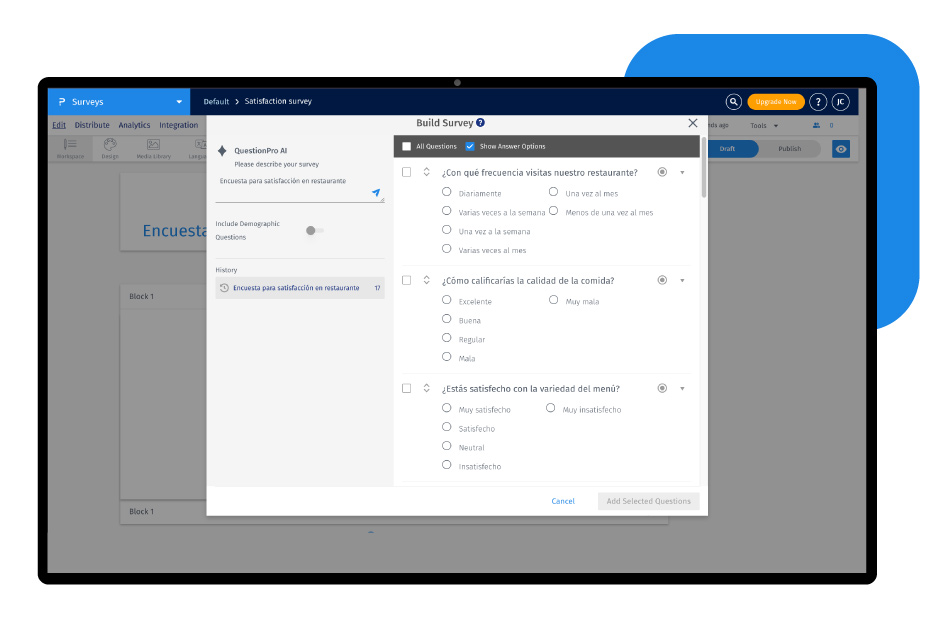Switch to Publish status
The height and width of the screenshot is (626, 941).
pos(789,149)
